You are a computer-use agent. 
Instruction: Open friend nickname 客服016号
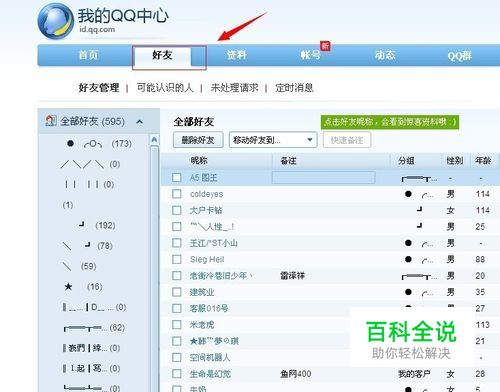coord(209,308)
